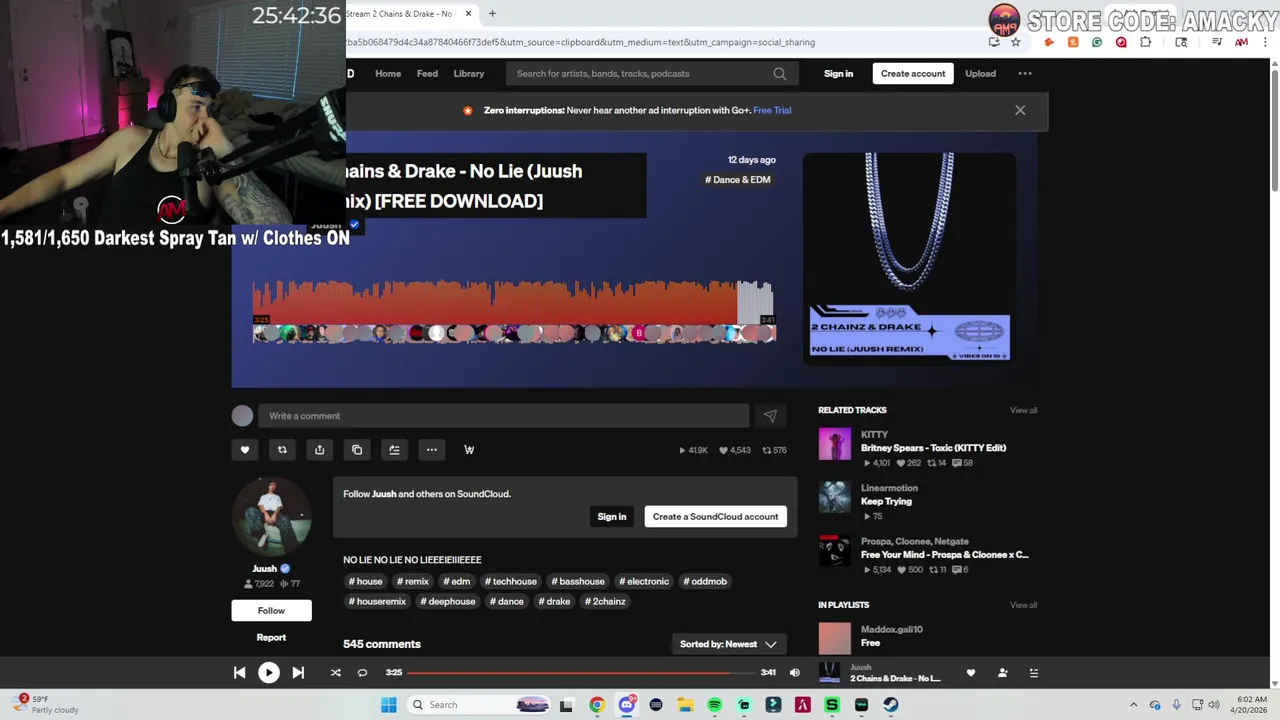View all In Playlists entries
The width and height of the screenshot is (1280, 720).
pyautogui.click(x=1023, y=605)
